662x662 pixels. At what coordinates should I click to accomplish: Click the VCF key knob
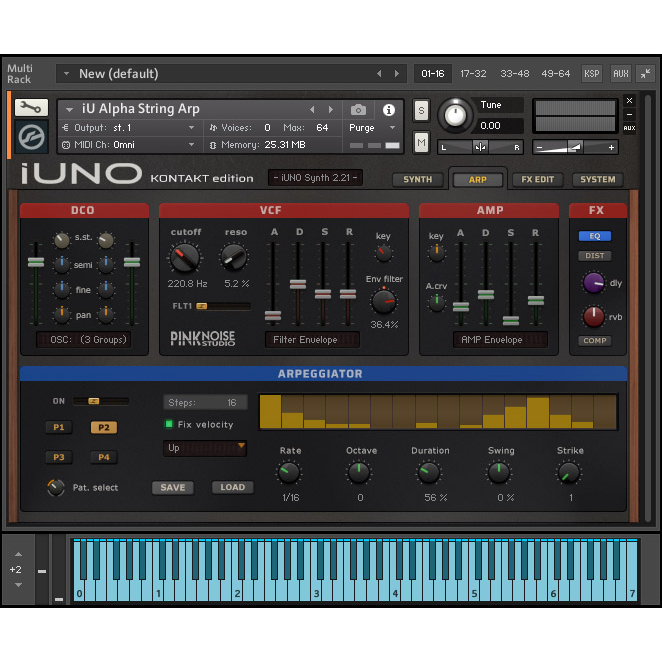(x=383, y=253)
